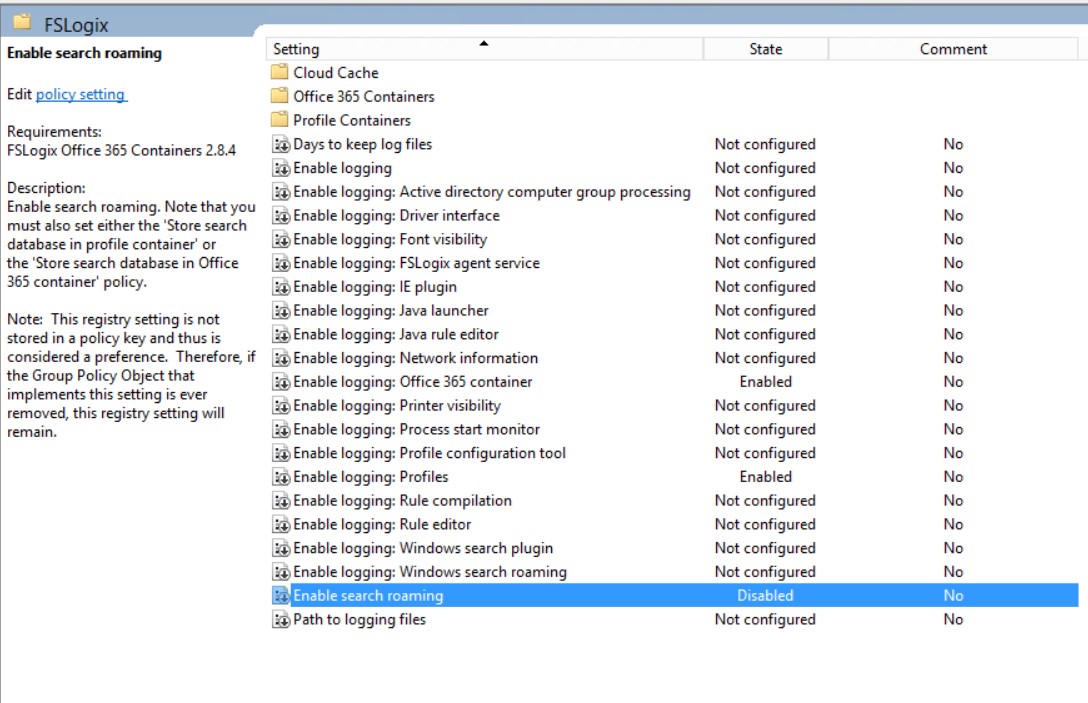Click the Enable search roaming policy icon
The height and width of the screenshot is (703, 1088).
(x=281, y=595)
